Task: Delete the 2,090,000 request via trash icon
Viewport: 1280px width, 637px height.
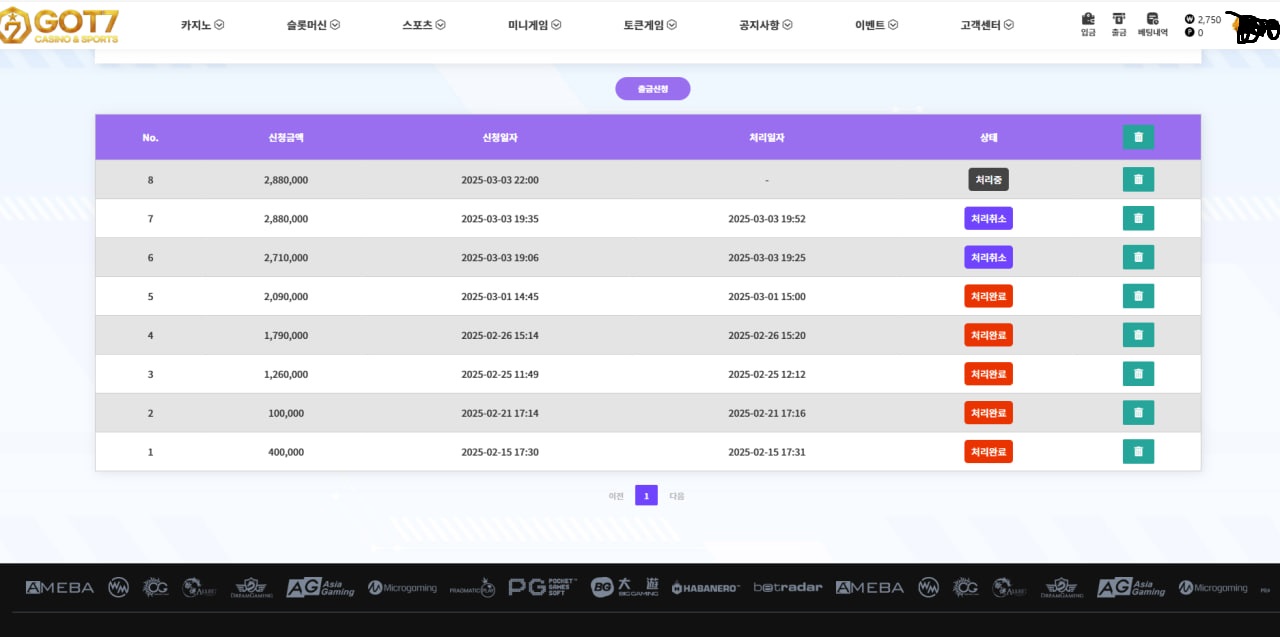Action: 1138,296
